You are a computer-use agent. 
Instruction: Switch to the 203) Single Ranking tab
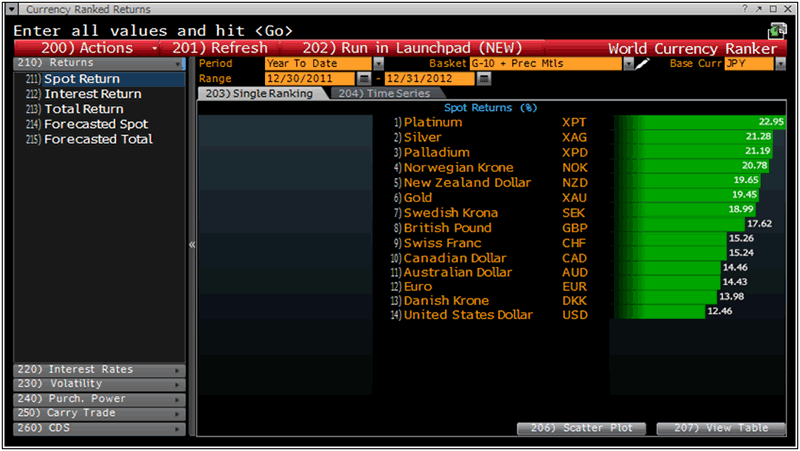(260, 93)
